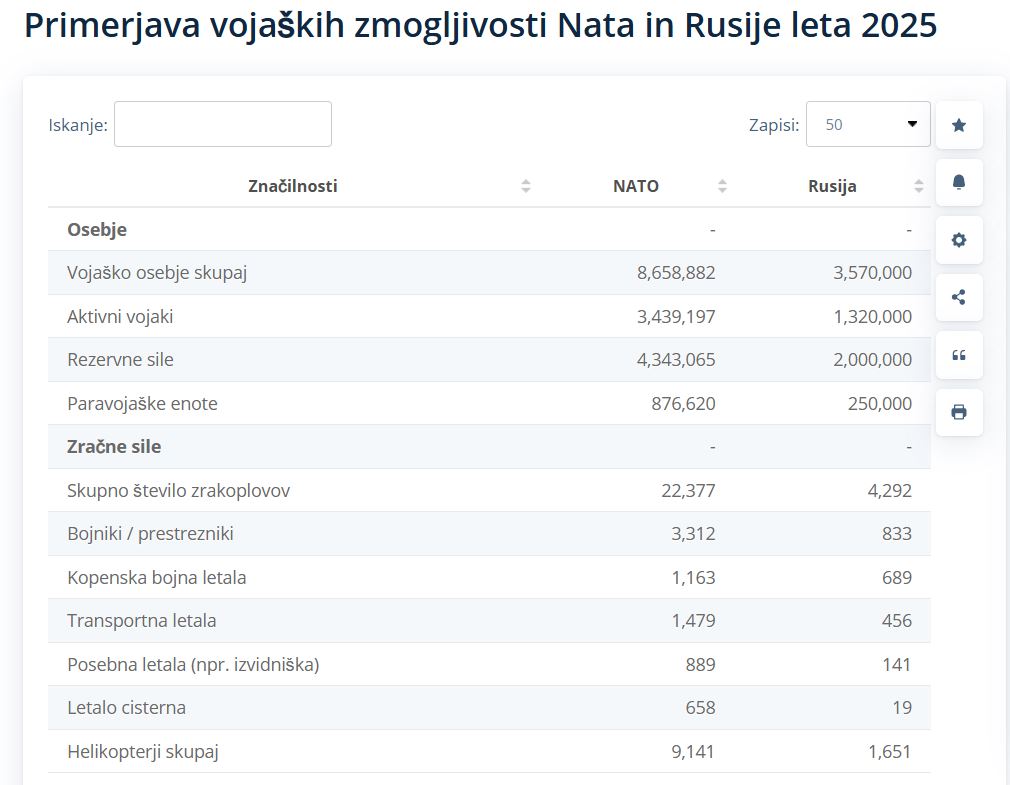Click NATO value 8,658,882
The image size is (1010, 785).
click(x=676, y=273)
